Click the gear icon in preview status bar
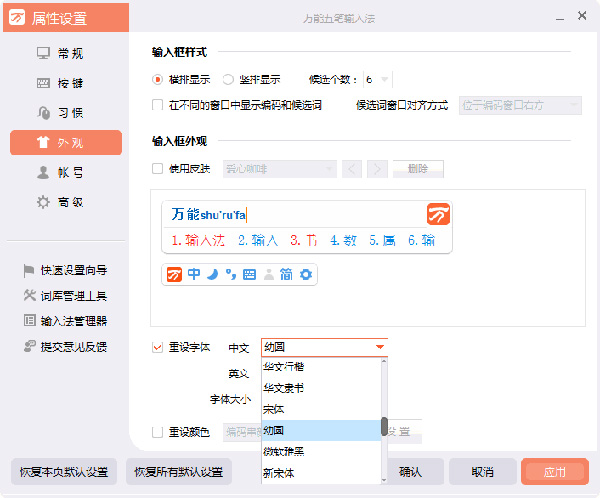Screen dimensions: 600x498 click(x=306, y=274)
